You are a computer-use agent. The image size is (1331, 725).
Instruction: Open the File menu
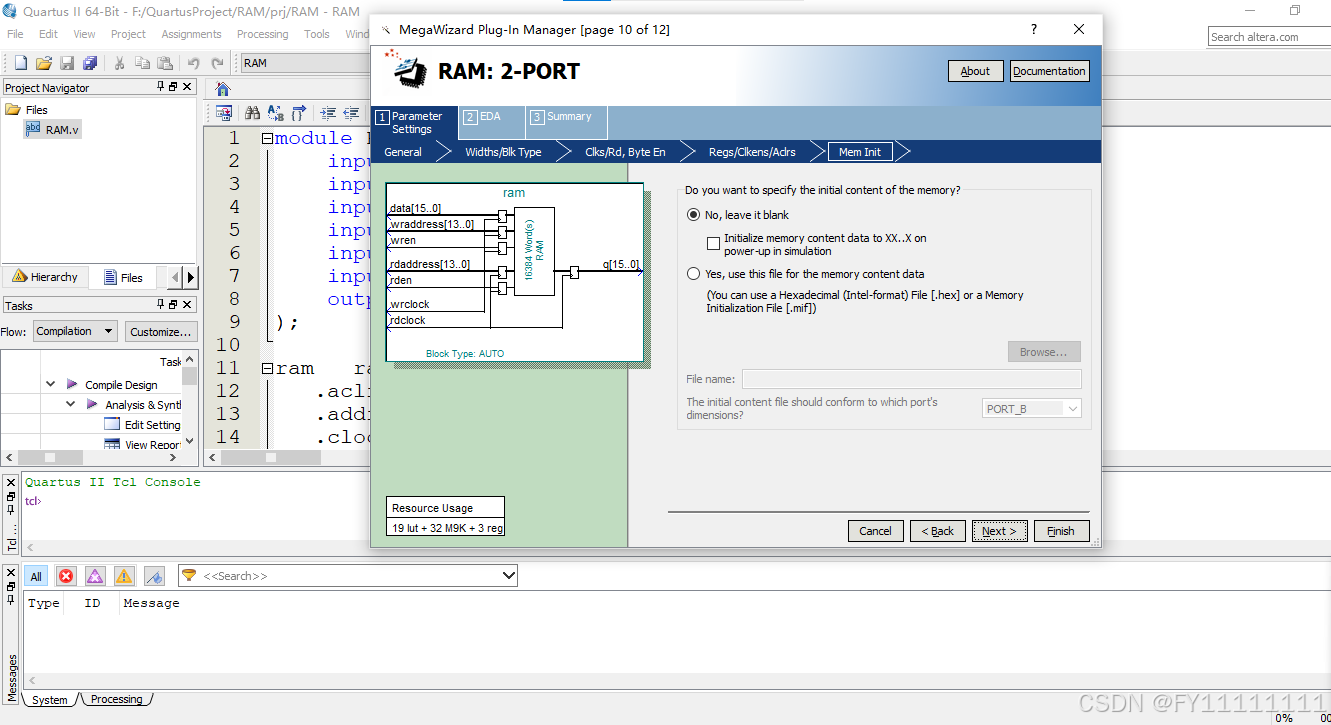pyautogui.click(x=15, y=34)
